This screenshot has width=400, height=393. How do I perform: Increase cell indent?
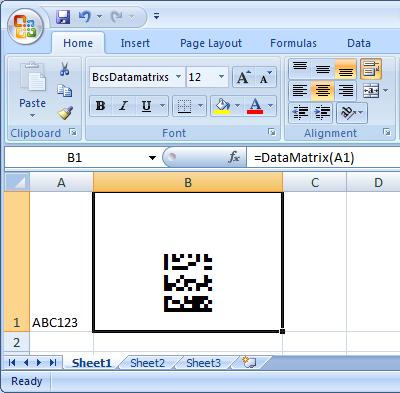322,113
